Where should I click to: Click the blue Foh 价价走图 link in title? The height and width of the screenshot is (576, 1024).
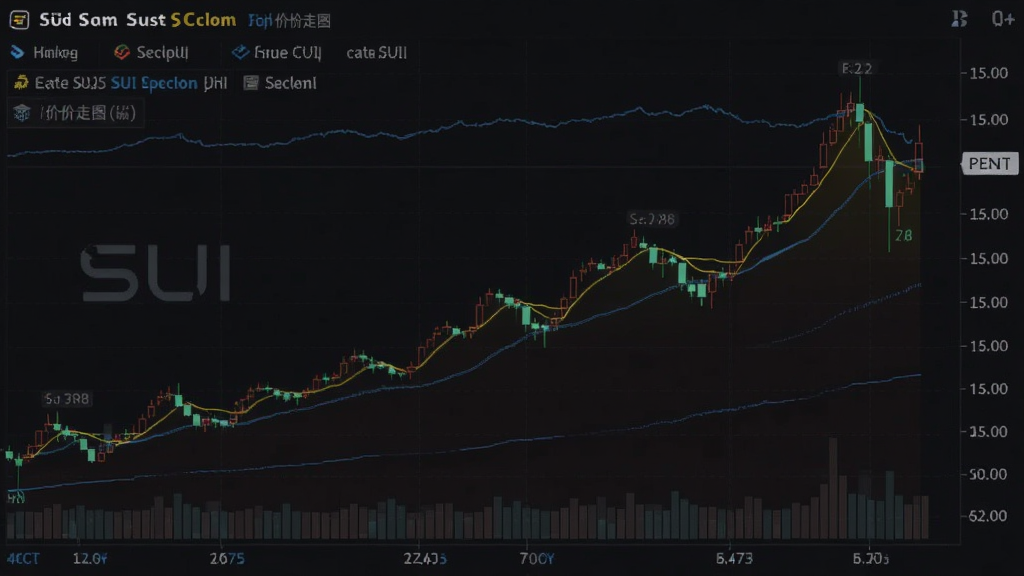[289, 21]
